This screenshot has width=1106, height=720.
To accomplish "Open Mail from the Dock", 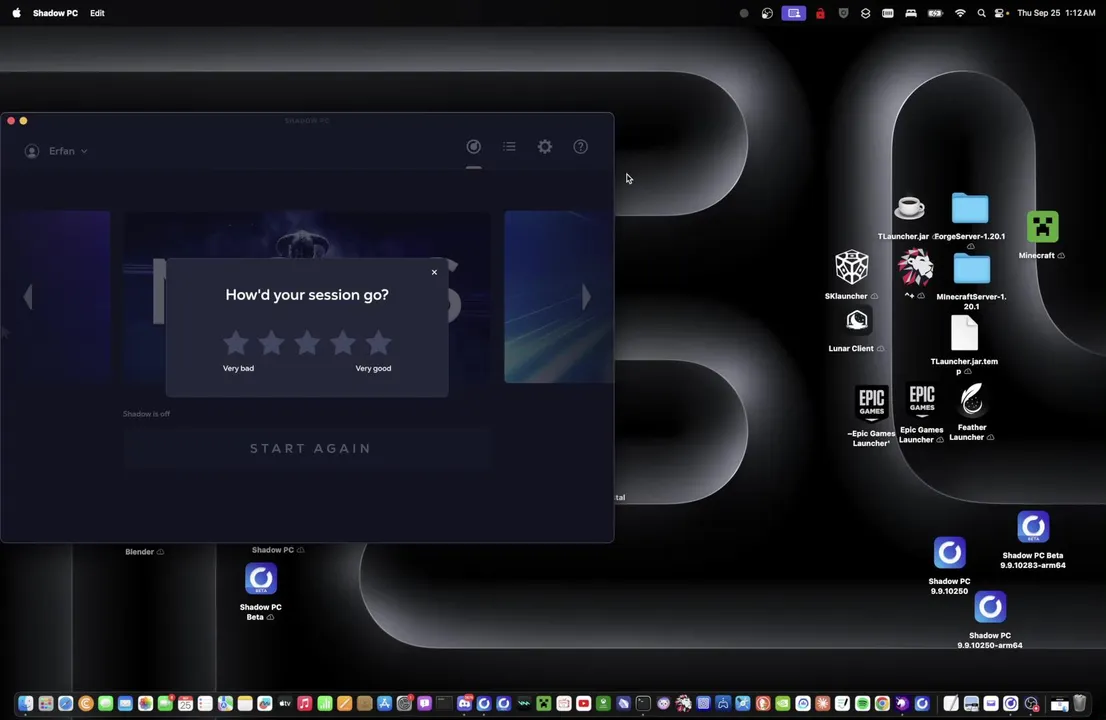I will click(x=126, y=703).
